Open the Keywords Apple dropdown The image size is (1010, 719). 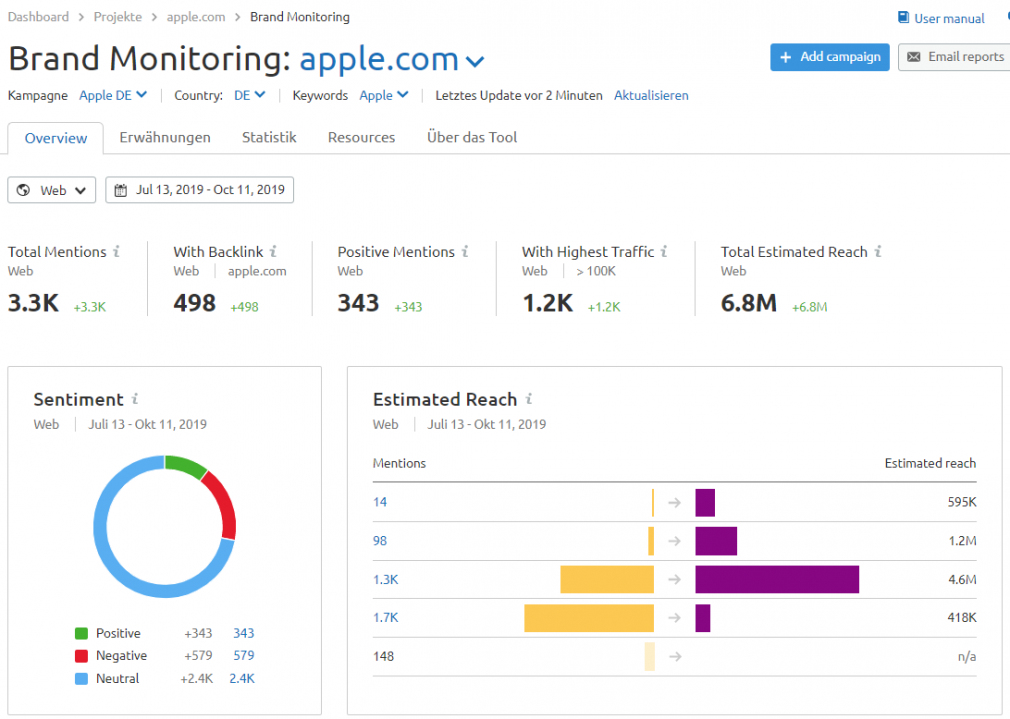tap(383, 95)
